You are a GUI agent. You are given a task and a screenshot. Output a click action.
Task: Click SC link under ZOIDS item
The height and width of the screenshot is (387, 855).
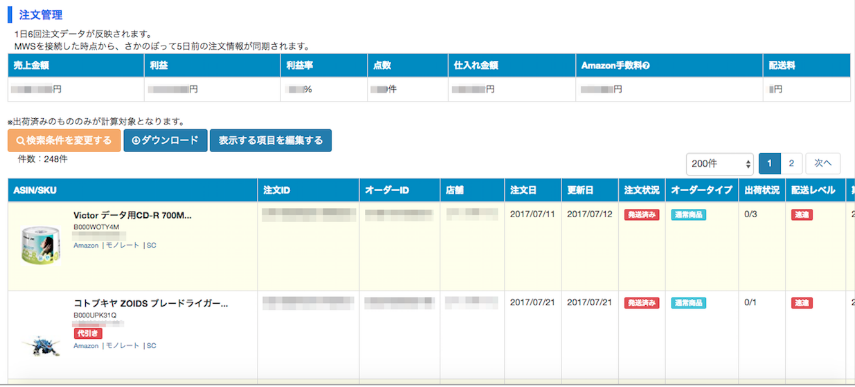(x=152, y=346)
